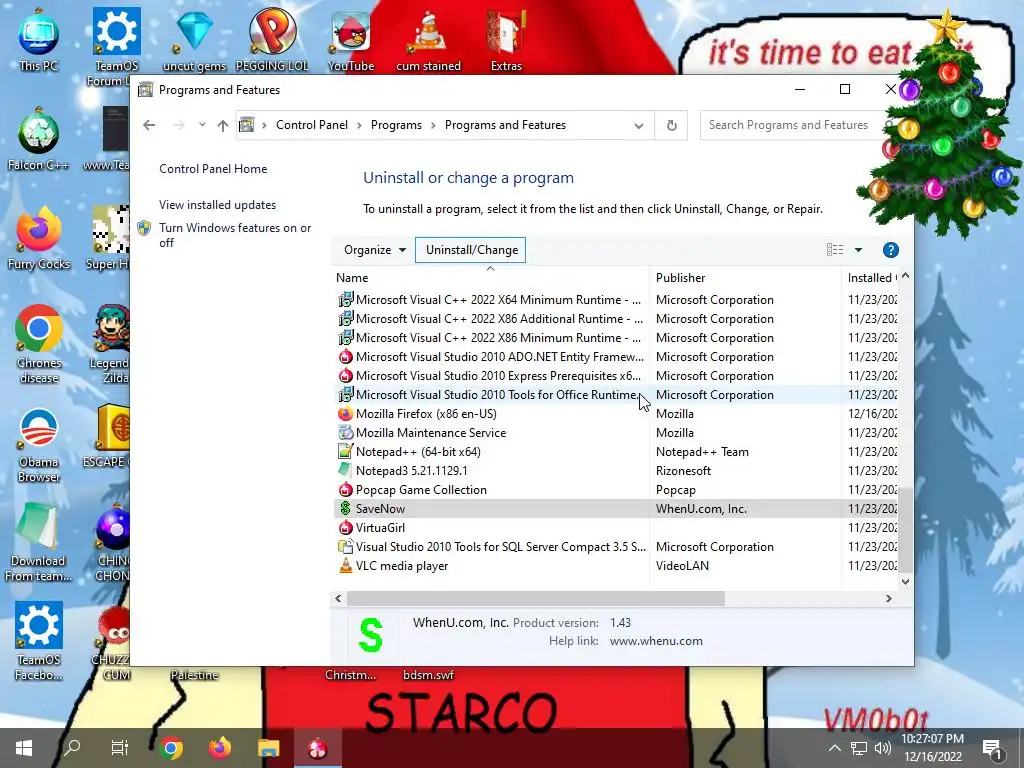Click the Mozilla Firefox row icon

coord(345,414)
